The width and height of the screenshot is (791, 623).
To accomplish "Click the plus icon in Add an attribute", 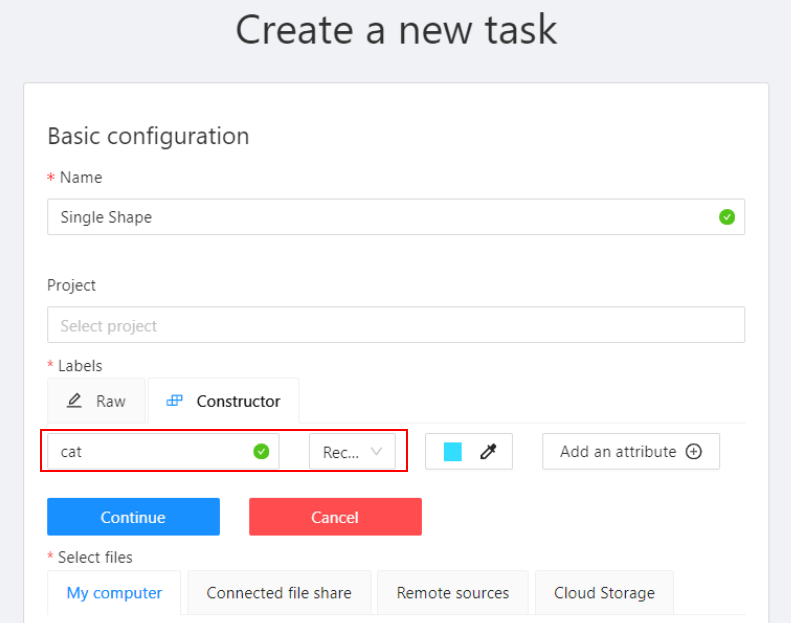I will (694, 451).
